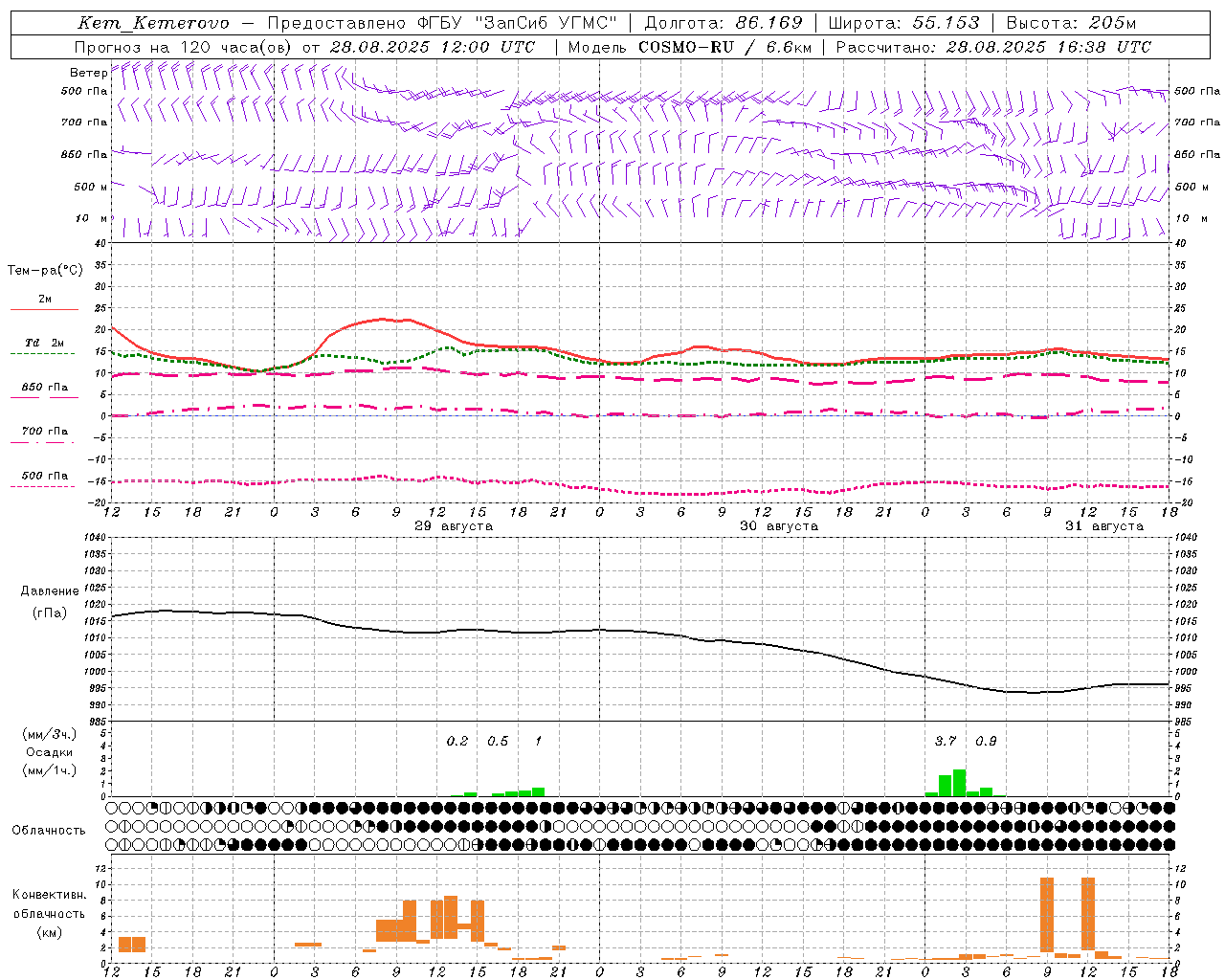Click the "Td 2м" dew point legend entry

coord(44,343)
